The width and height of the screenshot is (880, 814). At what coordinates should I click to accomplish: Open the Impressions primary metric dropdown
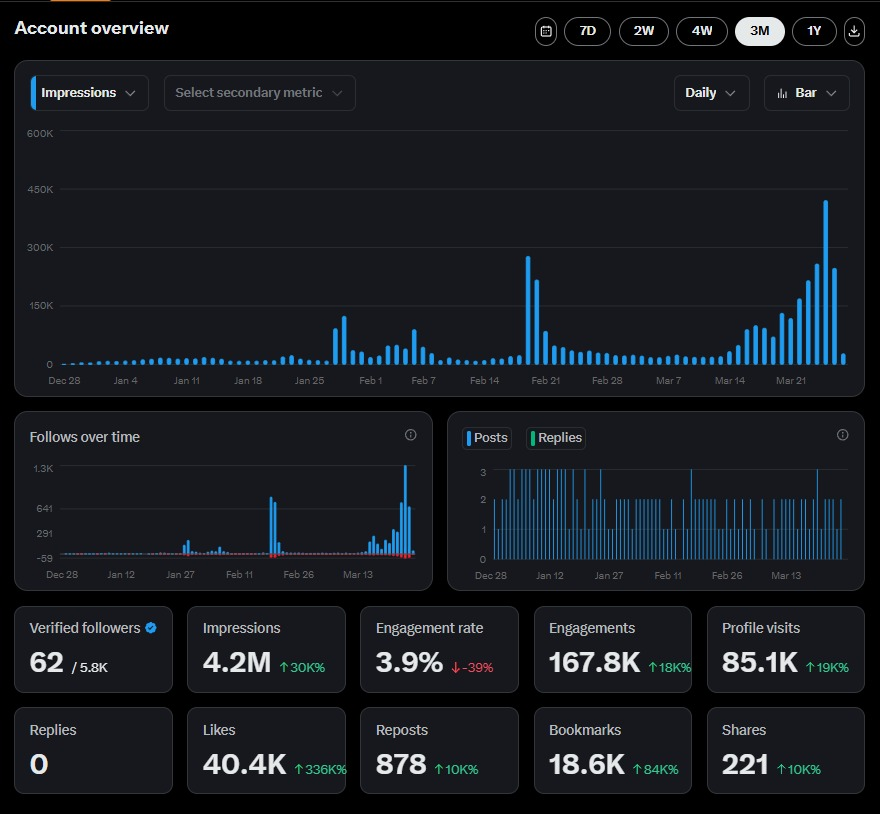click(x=90, y=93)
